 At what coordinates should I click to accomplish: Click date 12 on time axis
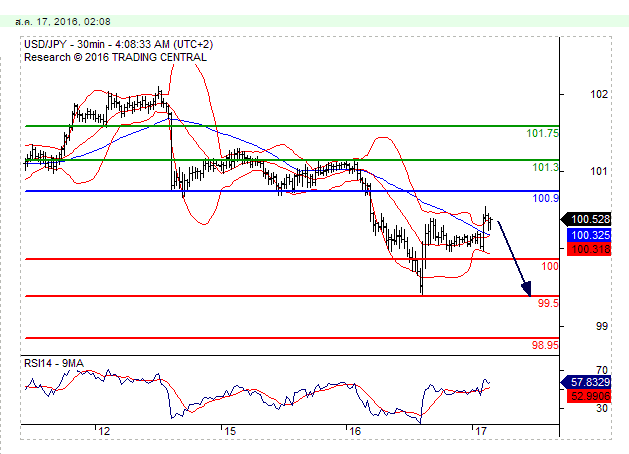pos(104,432)
